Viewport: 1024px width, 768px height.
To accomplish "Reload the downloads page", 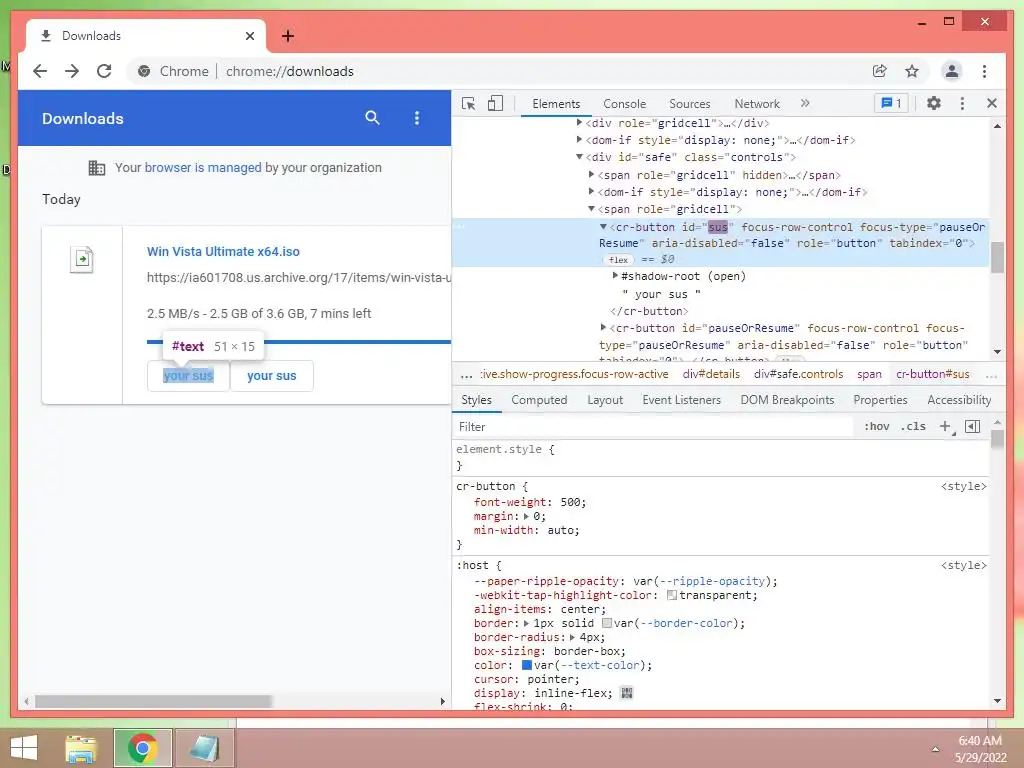I will [104, 71].
